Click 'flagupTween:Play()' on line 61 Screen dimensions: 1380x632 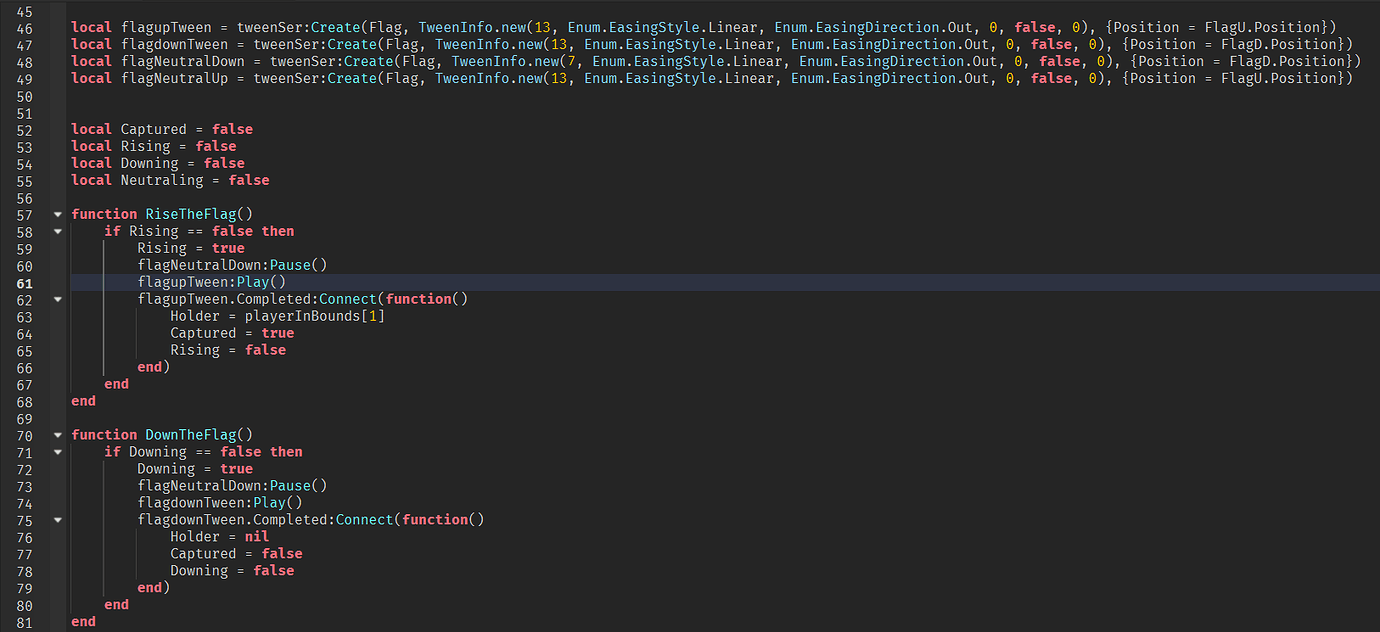(x=212, y=282)
